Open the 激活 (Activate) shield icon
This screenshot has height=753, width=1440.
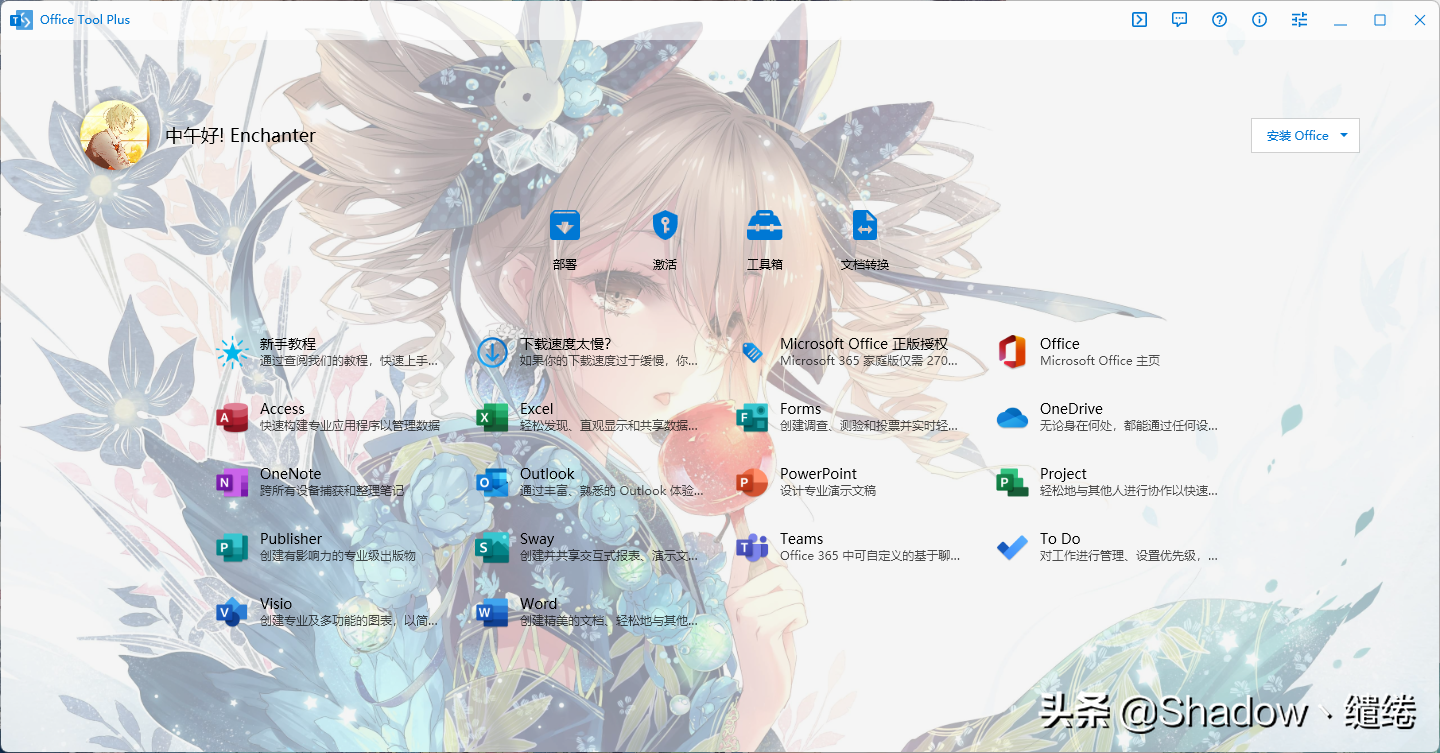[x=665, y=225]
